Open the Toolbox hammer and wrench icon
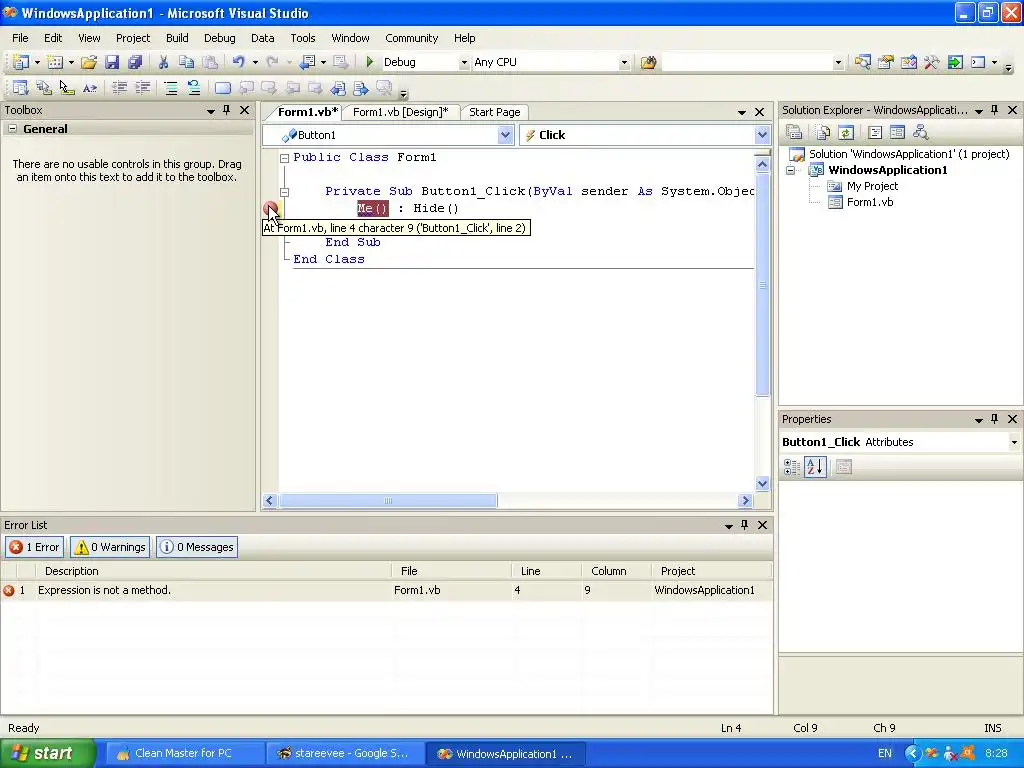 (932, 62)
